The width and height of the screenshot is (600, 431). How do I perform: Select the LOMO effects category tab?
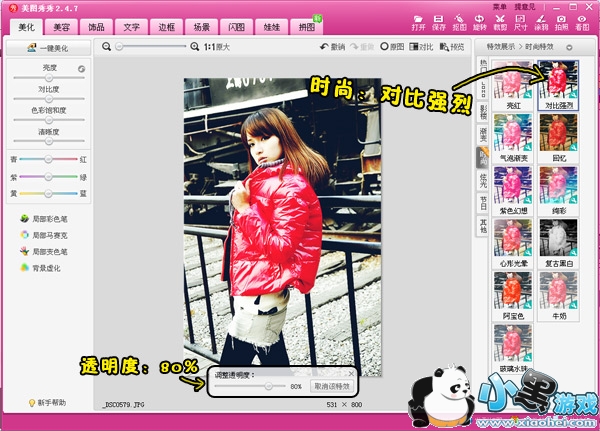(484, 89)
